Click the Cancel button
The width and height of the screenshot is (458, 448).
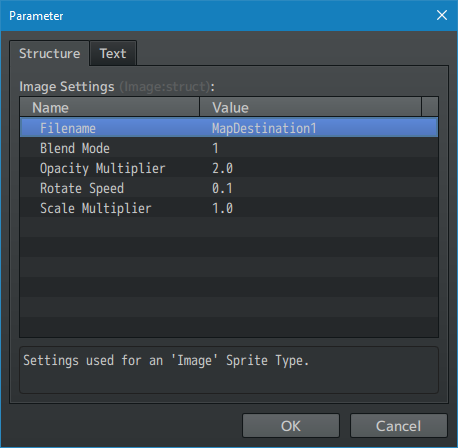tap(399, 426)
